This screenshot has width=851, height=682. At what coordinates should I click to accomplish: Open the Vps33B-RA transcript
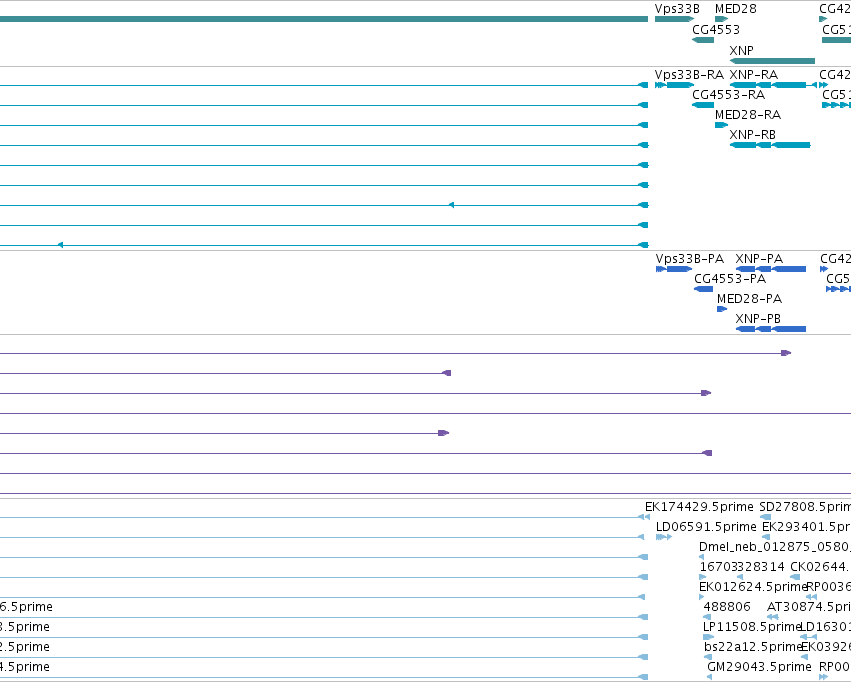click(675, 85)
